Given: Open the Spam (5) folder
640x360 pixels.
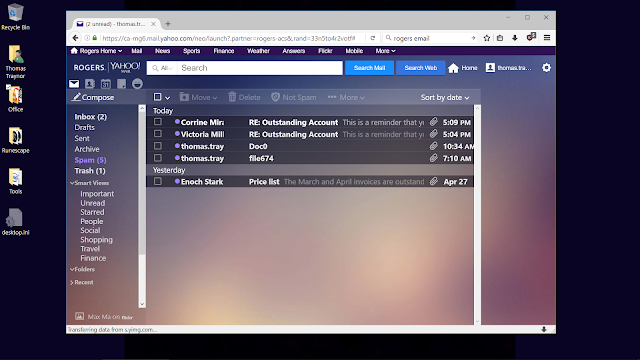Looking at the screenshot, I should tap(90, 160).
